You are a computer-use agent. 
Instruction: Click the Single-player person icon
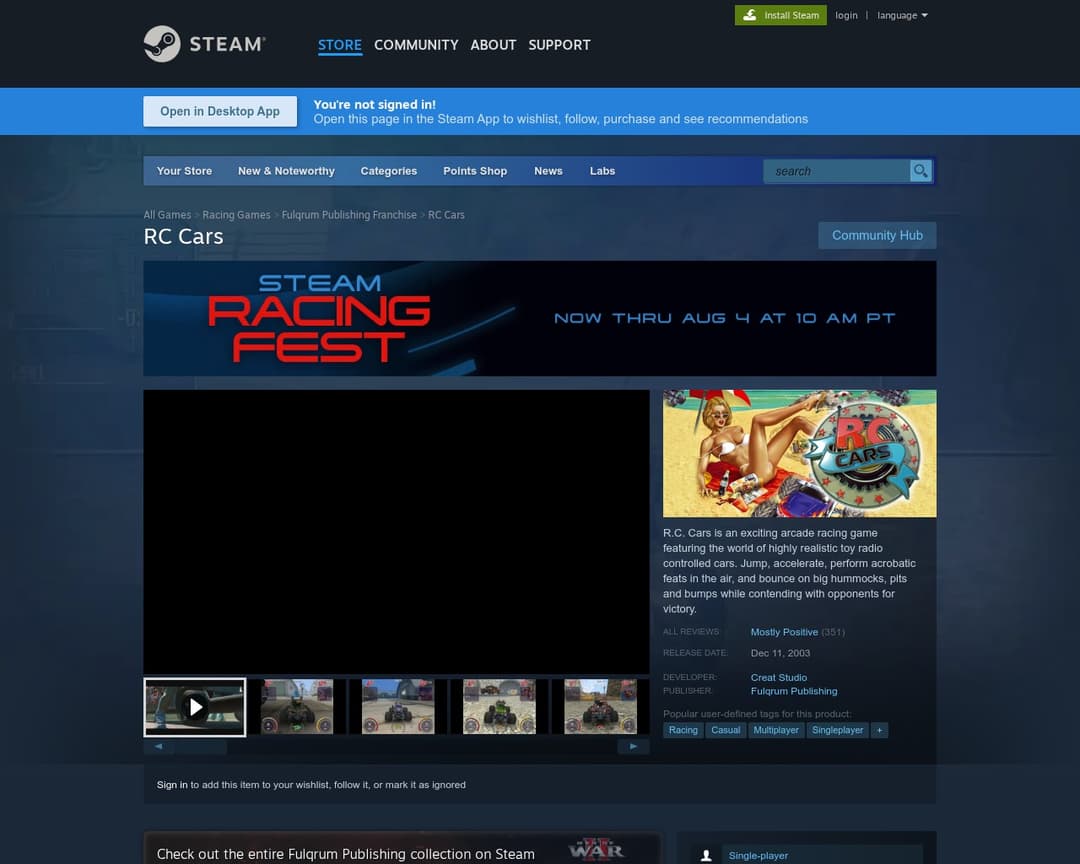coord(706,855)
